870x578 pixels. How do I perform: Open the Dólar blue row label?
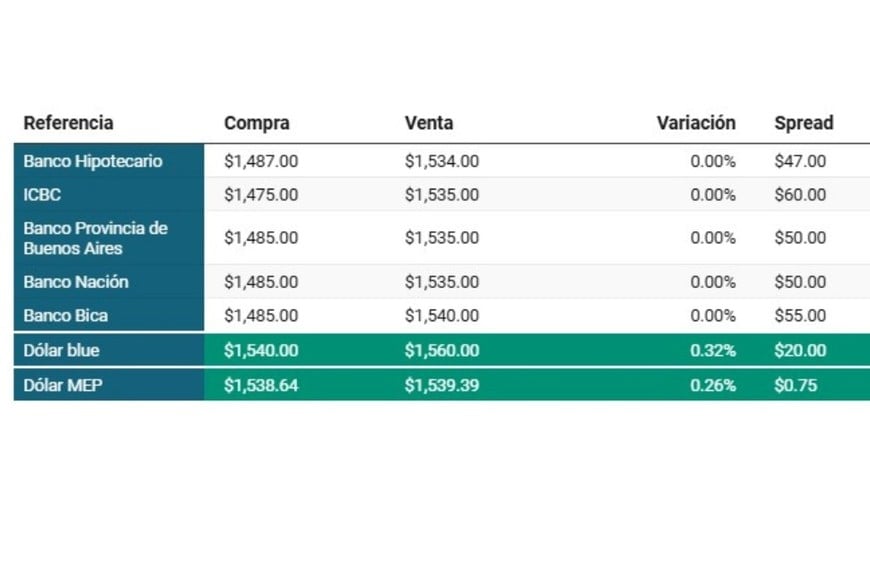point(61,351)
